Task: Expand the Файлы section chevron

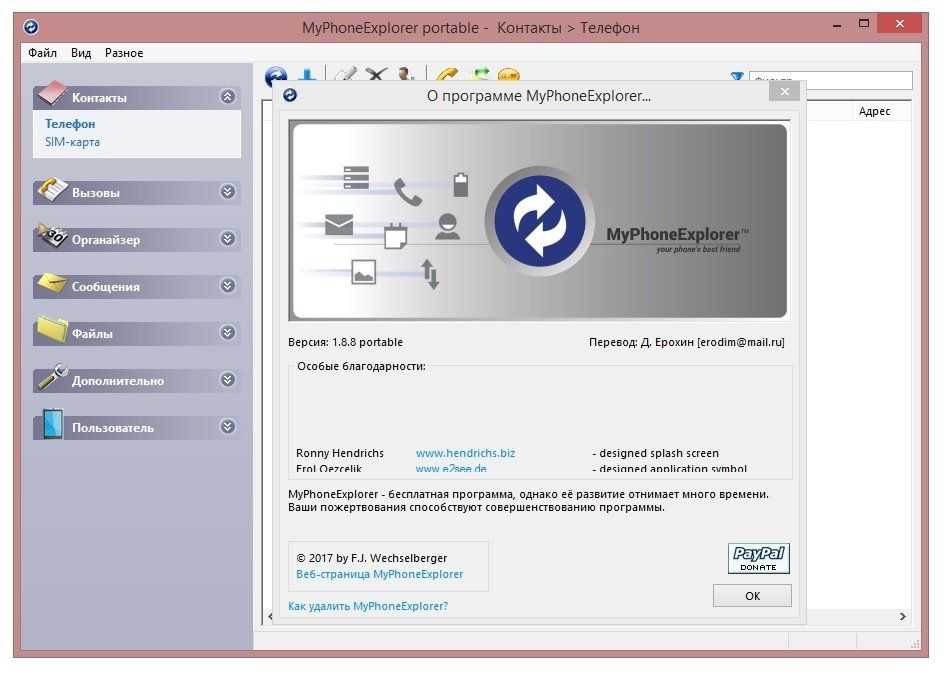Action: coord(228,333)
